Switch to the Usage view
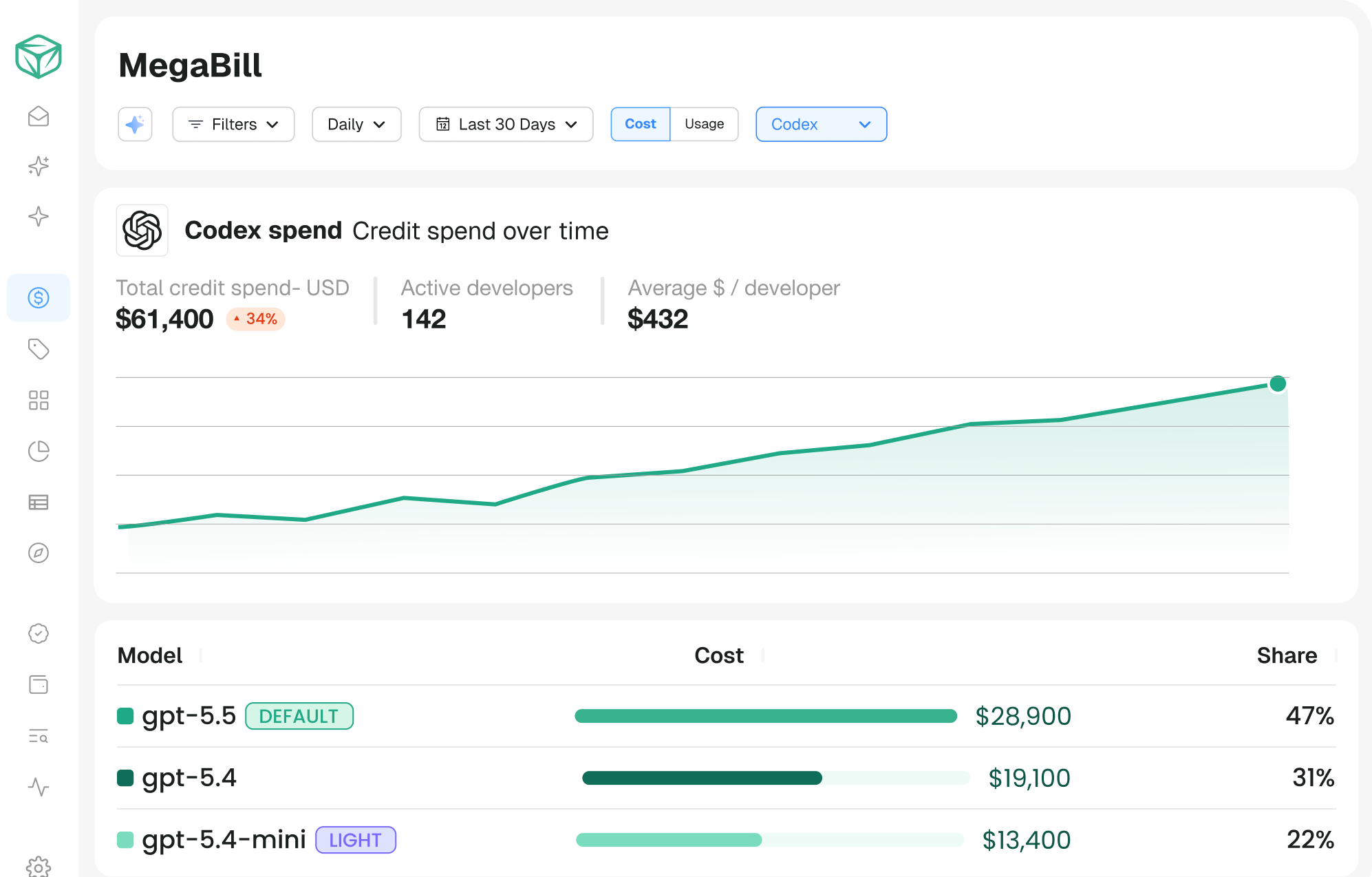Viewport: 1372px width, 877px height. click(704, 124)
